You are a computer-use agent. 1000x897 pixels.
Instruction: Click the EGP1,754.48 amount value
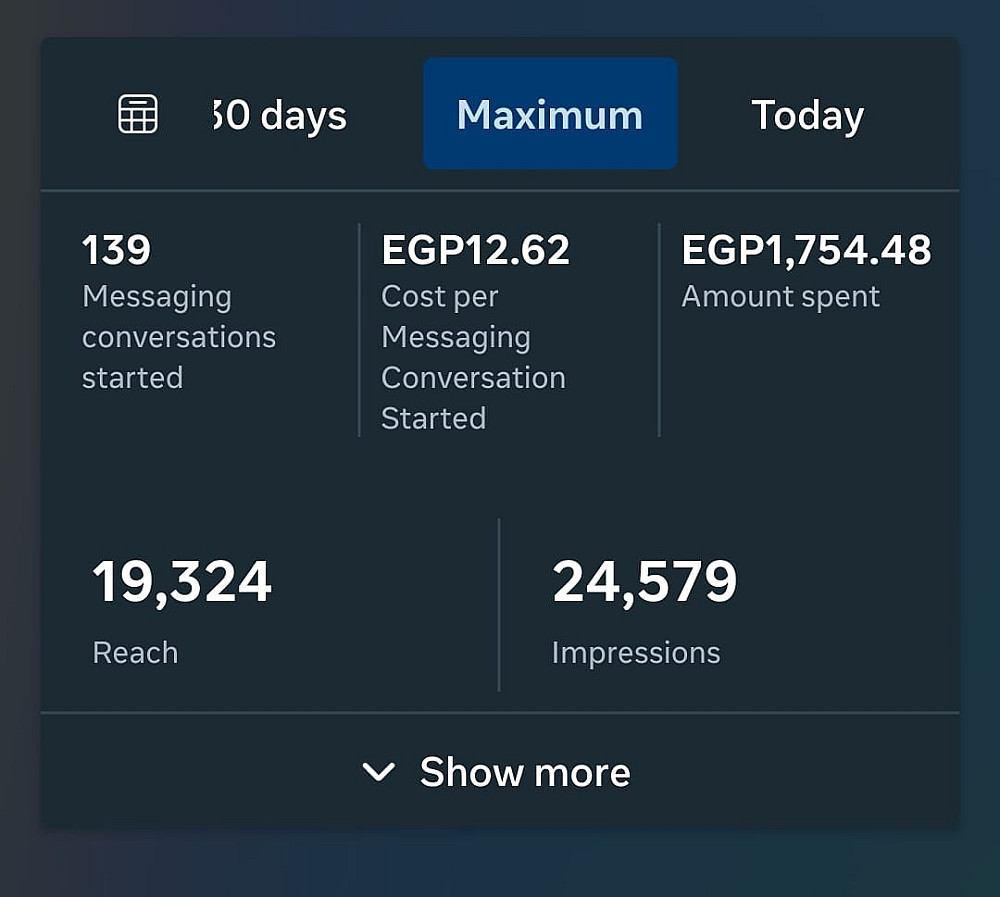point(806,250)
